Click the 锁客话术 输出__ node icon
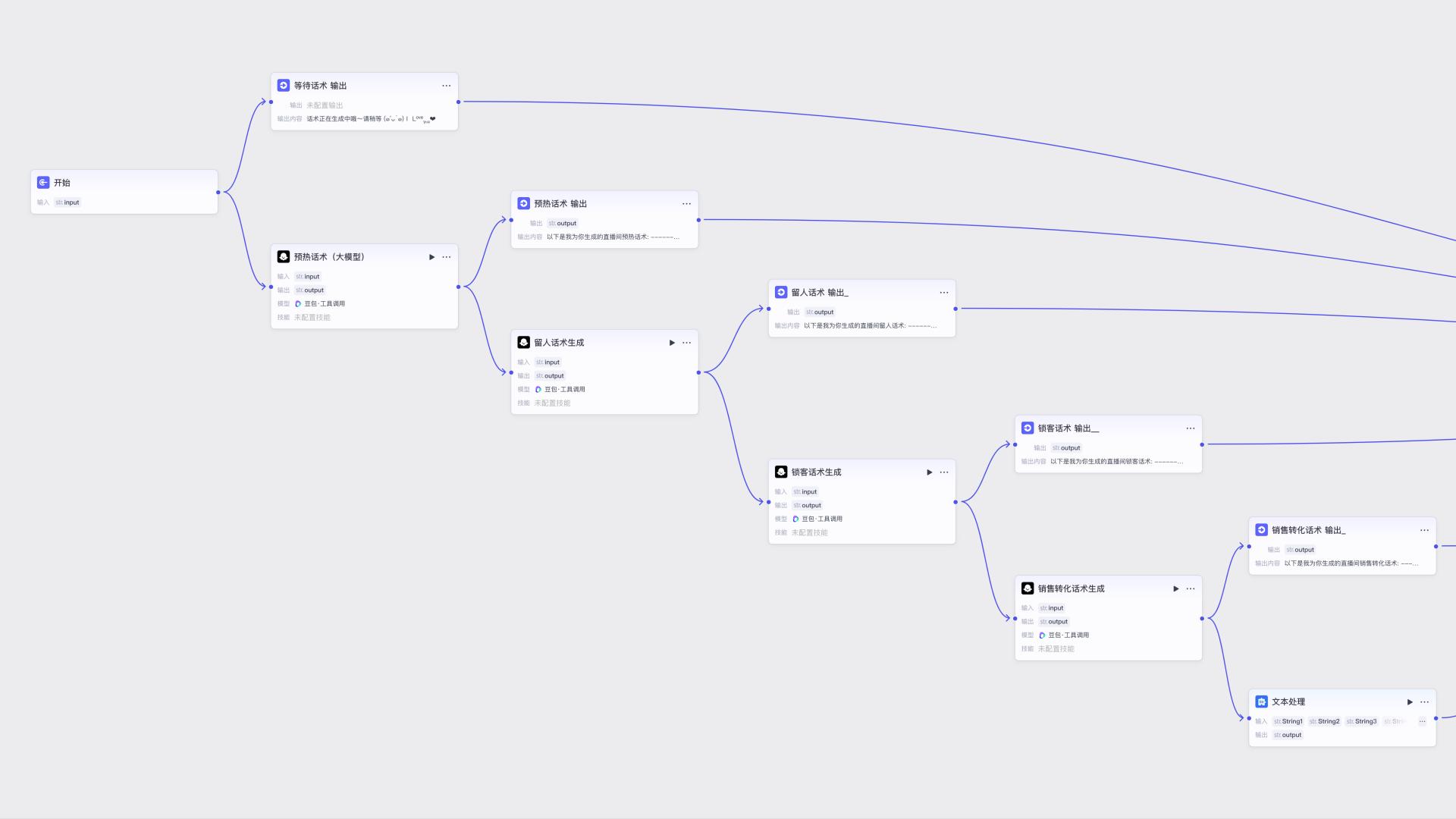The width and height of the screenshot is (1456, 819). [x=1028, y=428]
